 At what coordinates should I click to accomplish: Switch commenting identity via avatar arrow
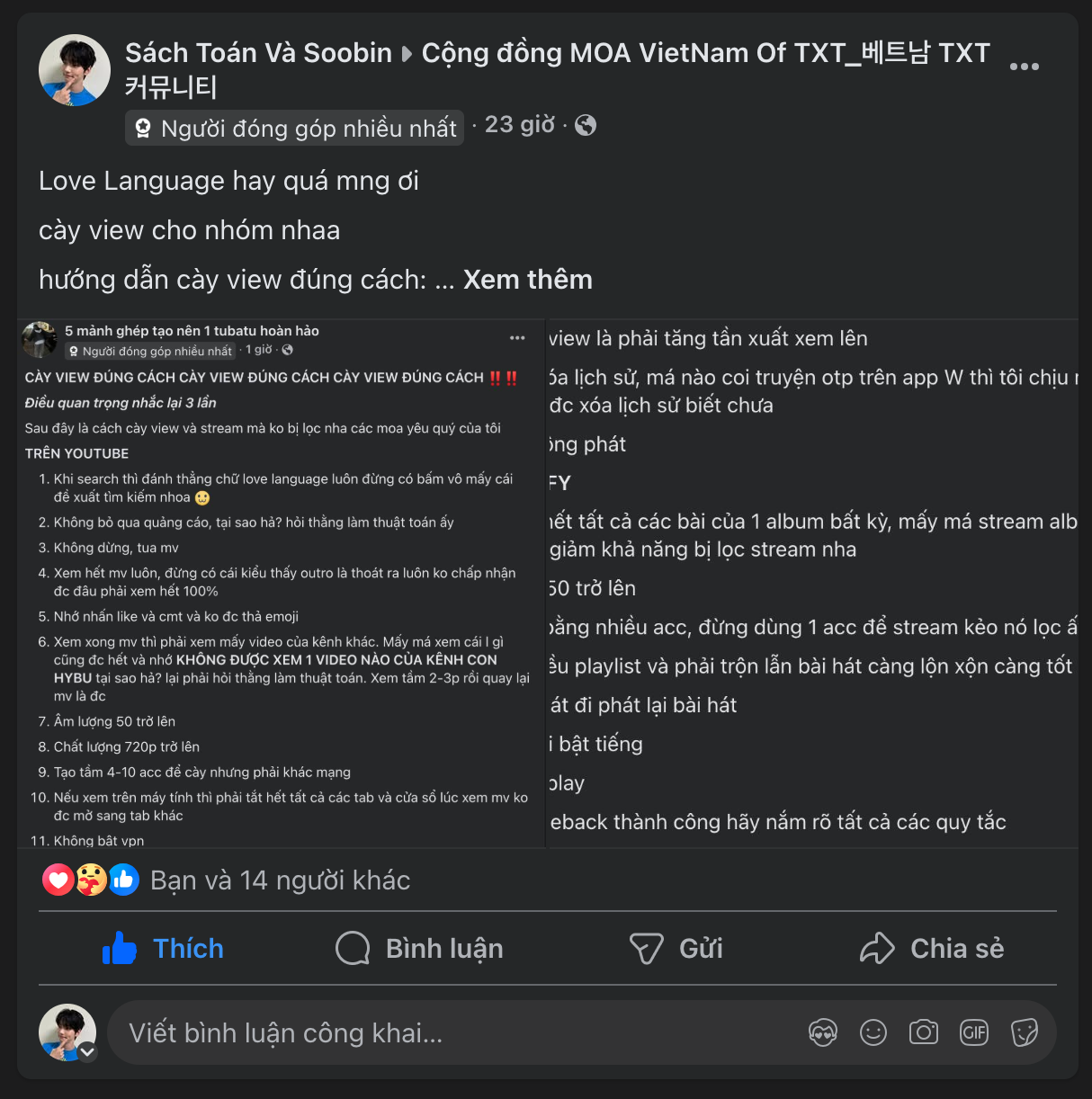pos(87,1051)
